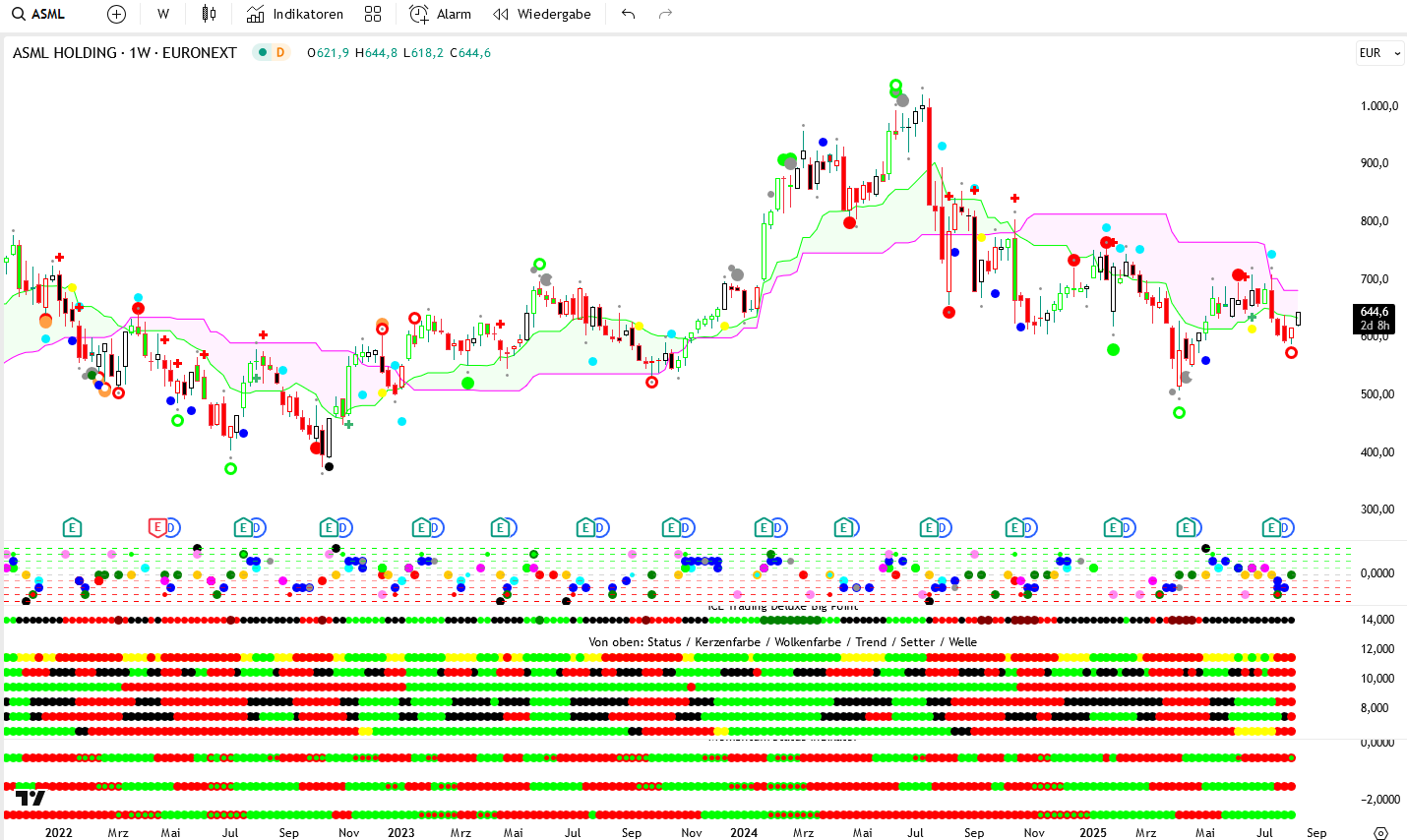Viewport: 1407px width, 840px height.
Task: Open indicator templates grid icon
Action: pos(373,14)
